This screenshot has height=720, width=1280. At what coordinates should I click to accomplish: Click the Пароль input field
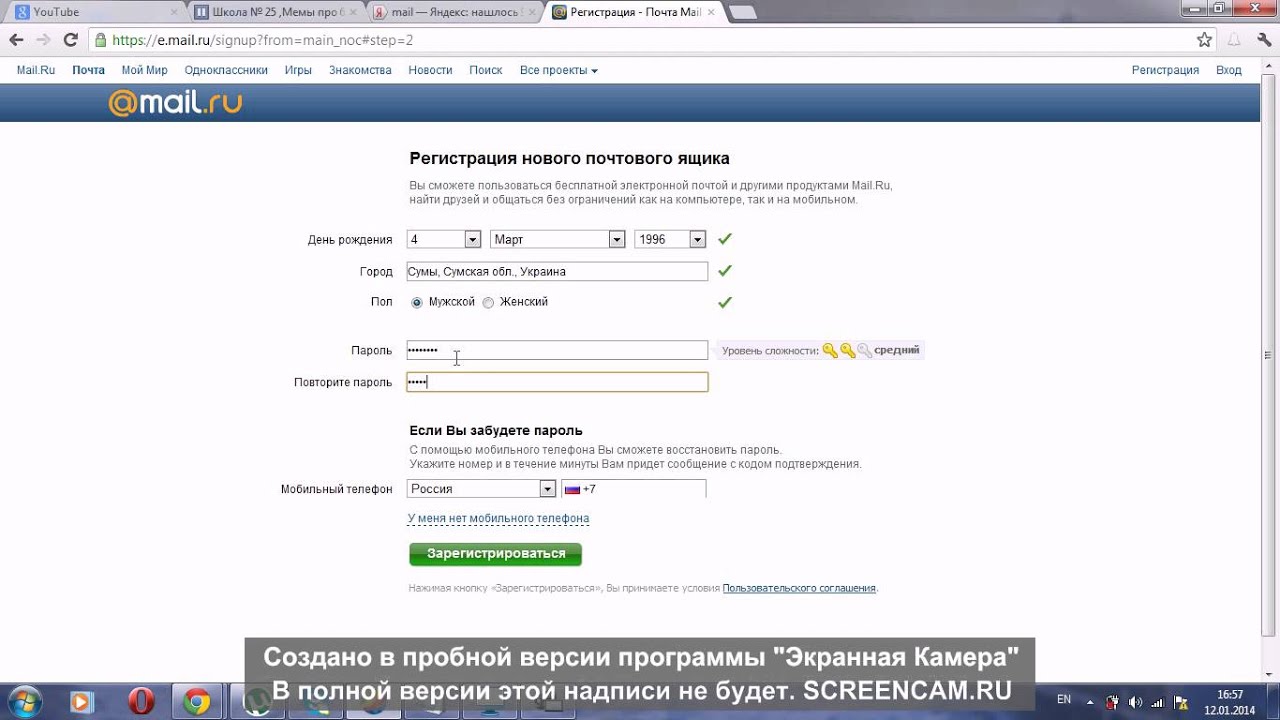tap(557, 350)
